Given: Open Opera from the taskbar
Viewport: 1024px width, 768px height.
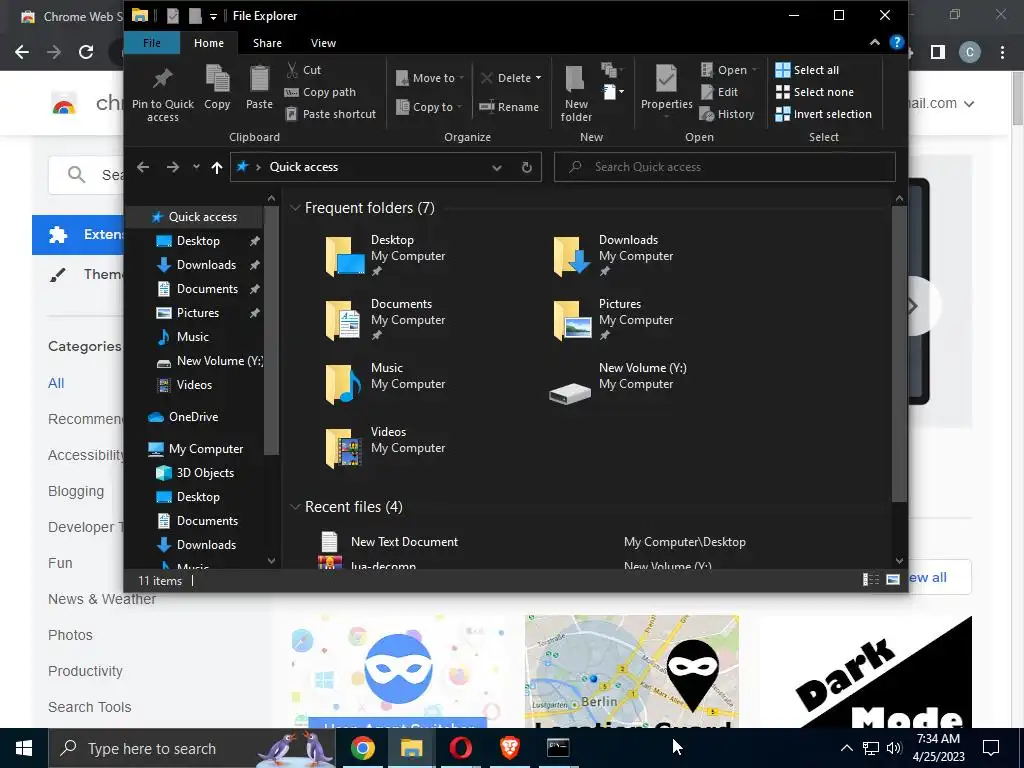Looking at the screenshot, I should click(460, 748).
